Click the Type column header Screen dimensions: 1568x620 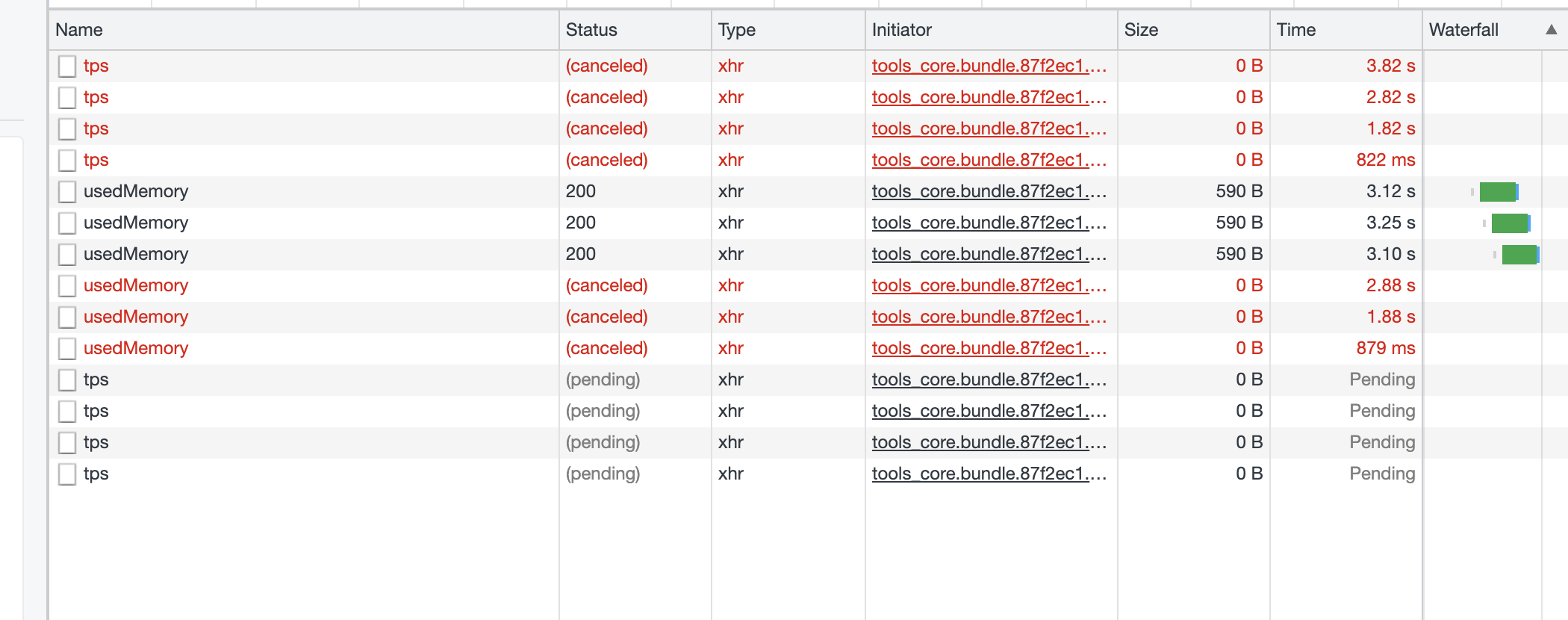coord(736,30)
